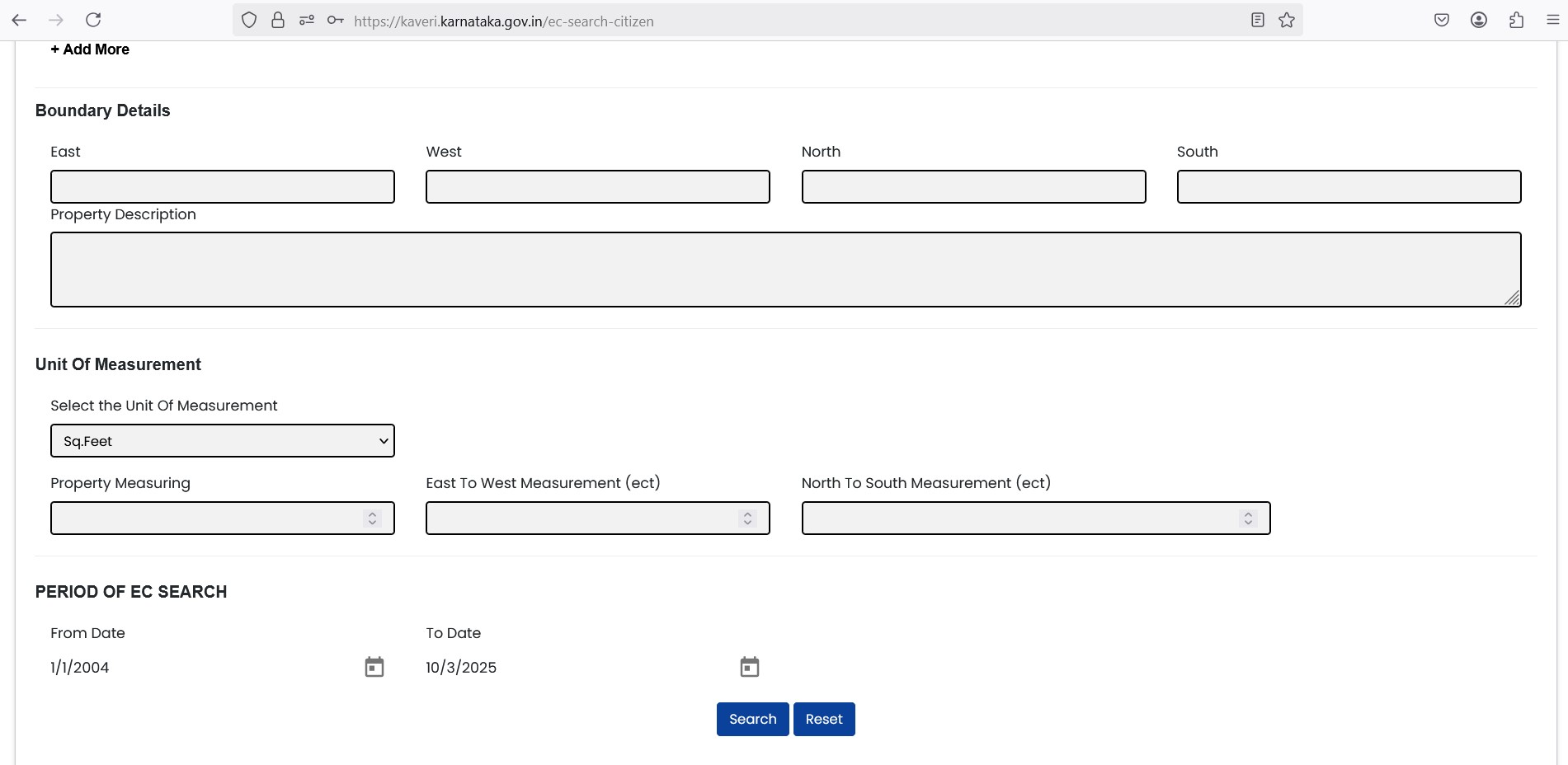
Task: Click the North To South Measurement (ect) label
Action: 926,483
